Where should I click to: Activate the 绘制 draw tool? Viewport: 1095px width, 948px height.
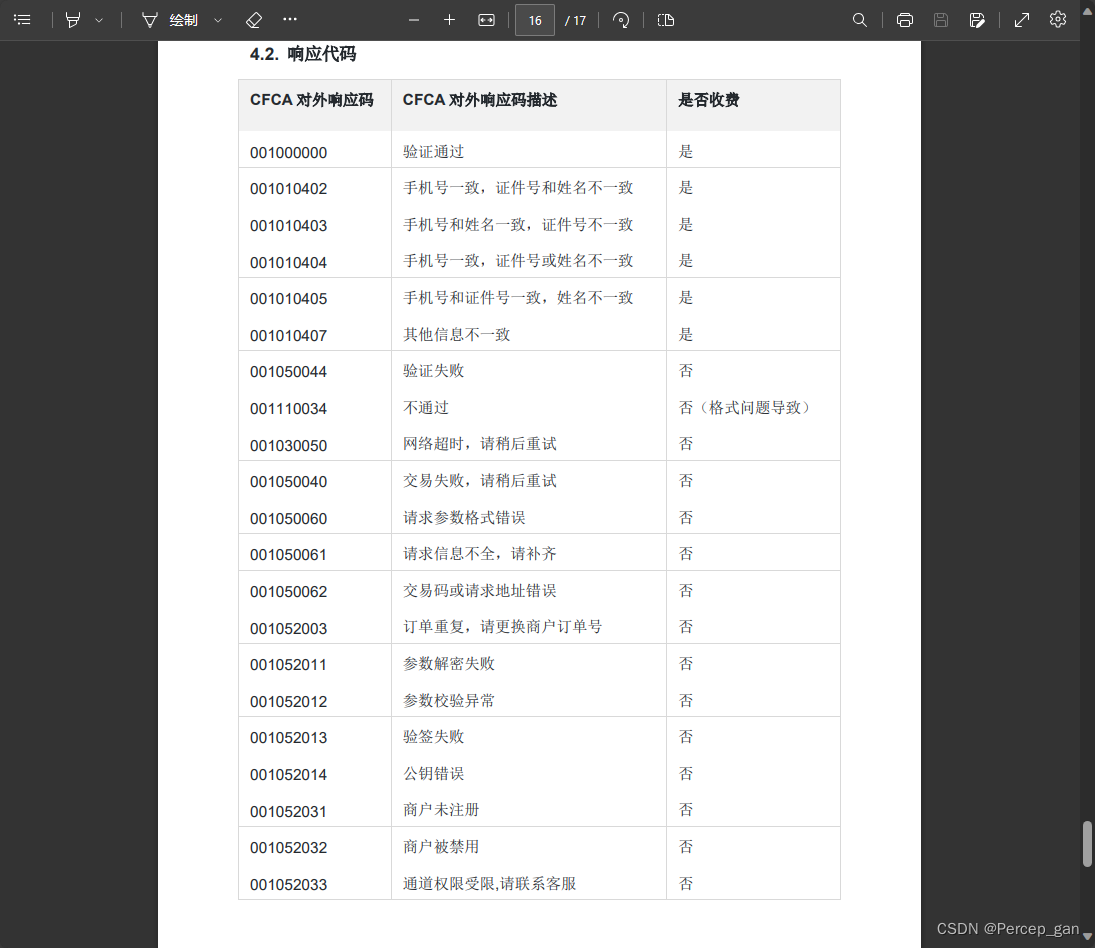coord(170,20)
